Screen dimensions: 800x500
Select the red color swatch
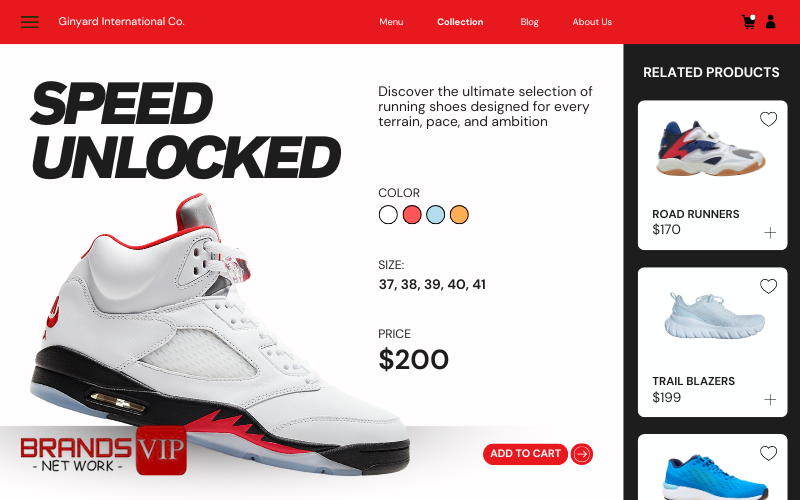[x=412, y=214]
